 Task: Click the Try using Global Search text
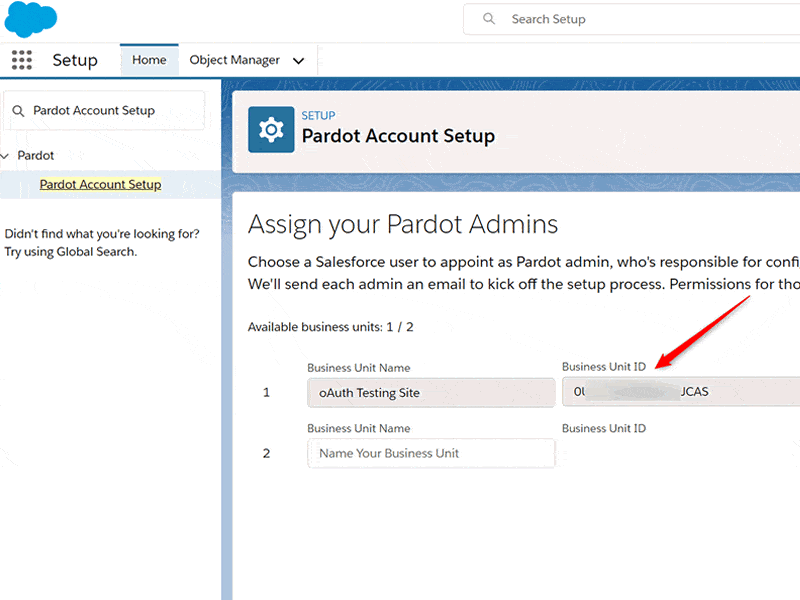[71, 252]
